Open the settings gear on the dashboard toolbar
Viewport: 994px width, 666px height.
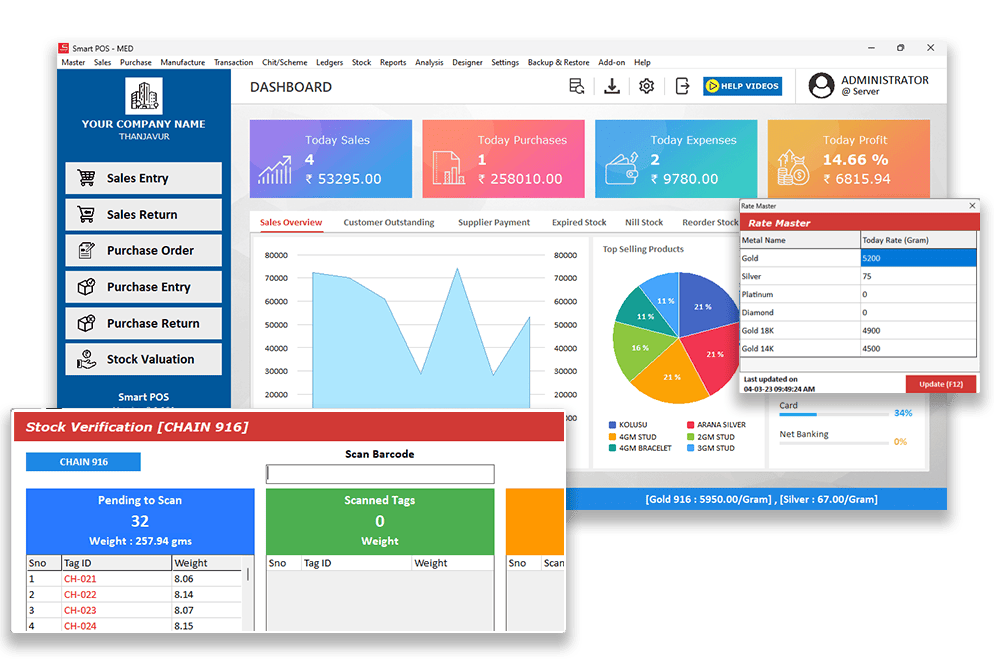tap(646, 86)
